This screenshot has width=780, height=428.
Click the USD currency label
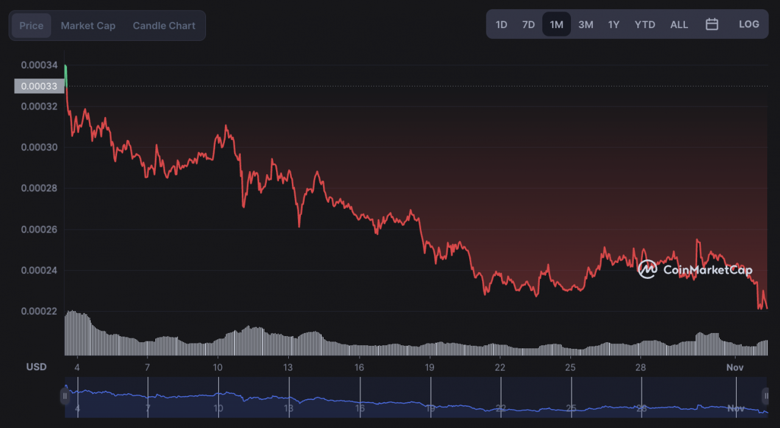click(36, 367)
